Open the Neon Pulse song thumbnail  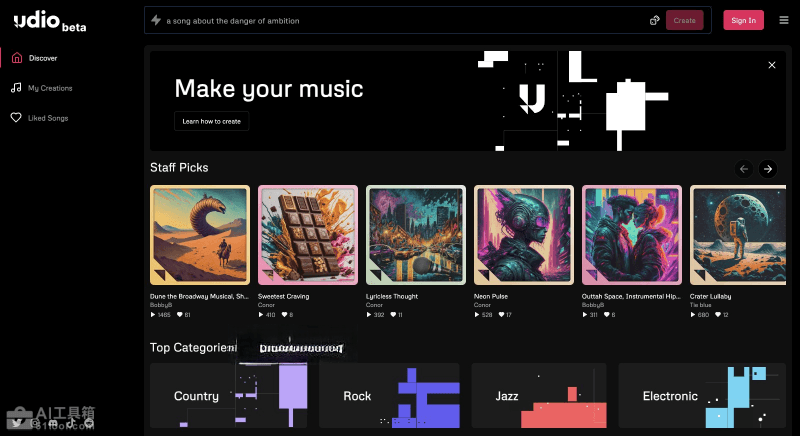click(x=523, y=235)
